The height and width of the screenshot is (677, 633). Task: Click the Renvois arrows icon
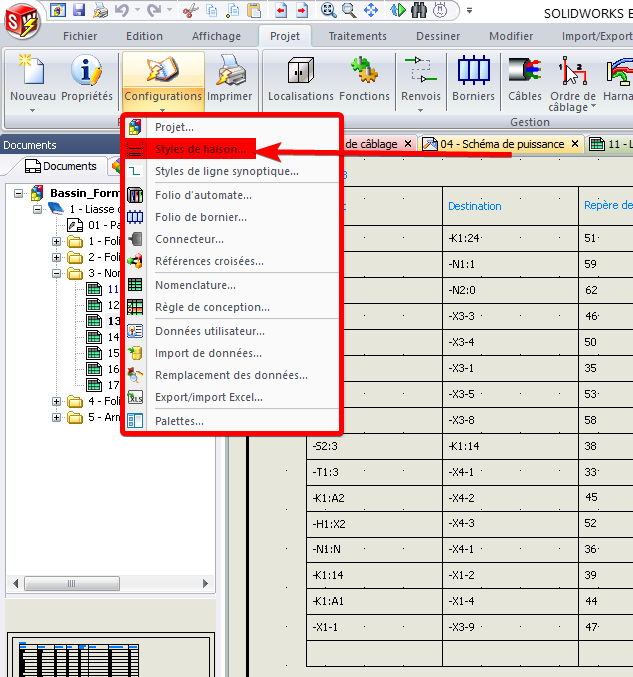pyautogui.click(x=421, y=69)
